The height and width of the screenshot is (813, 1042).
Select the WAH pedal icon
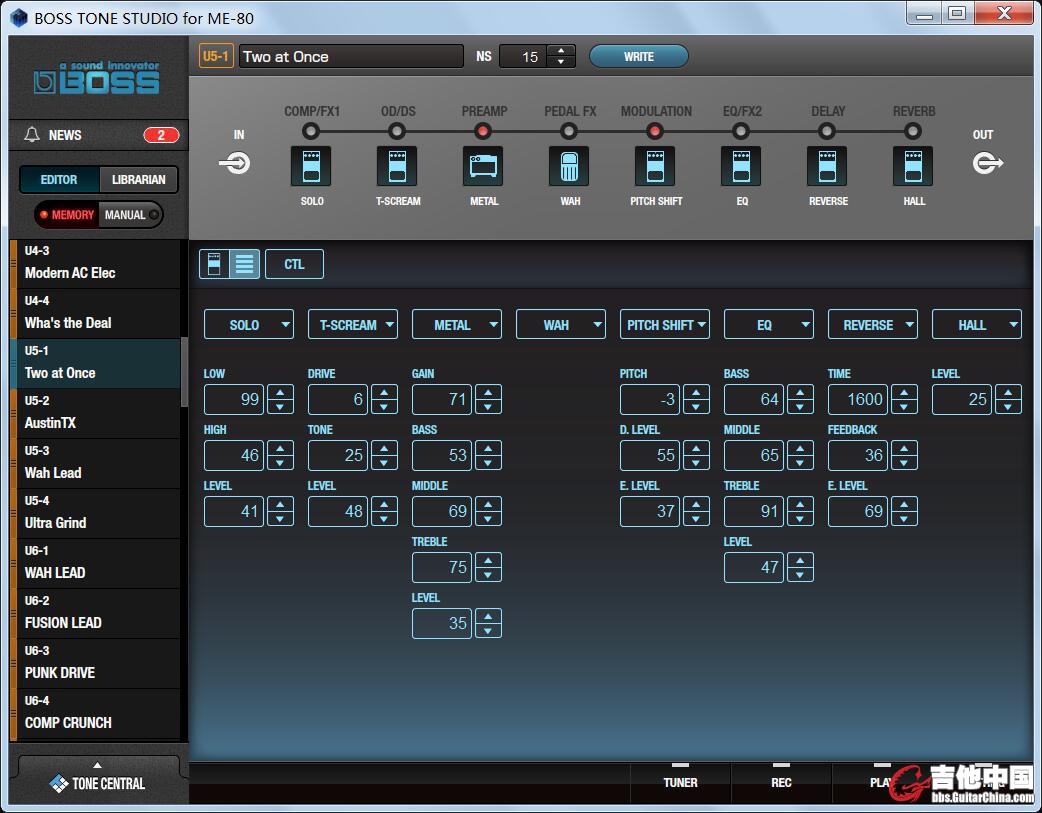point(569,166)
